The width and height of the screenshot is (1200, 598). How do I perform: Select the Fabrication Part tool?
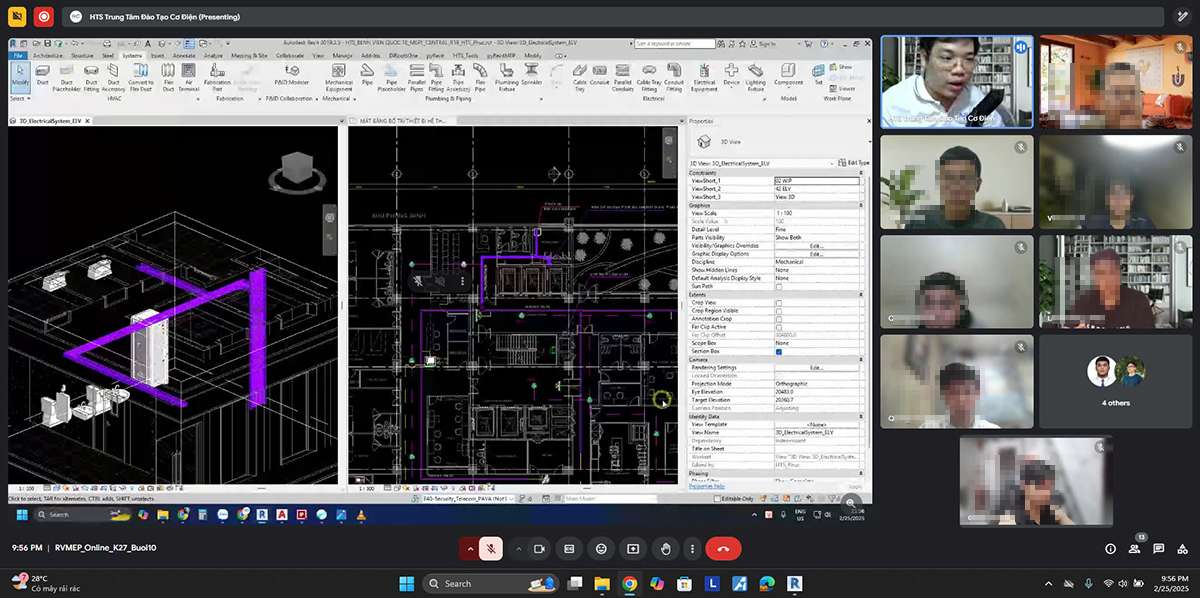click(x=218, y=78)
